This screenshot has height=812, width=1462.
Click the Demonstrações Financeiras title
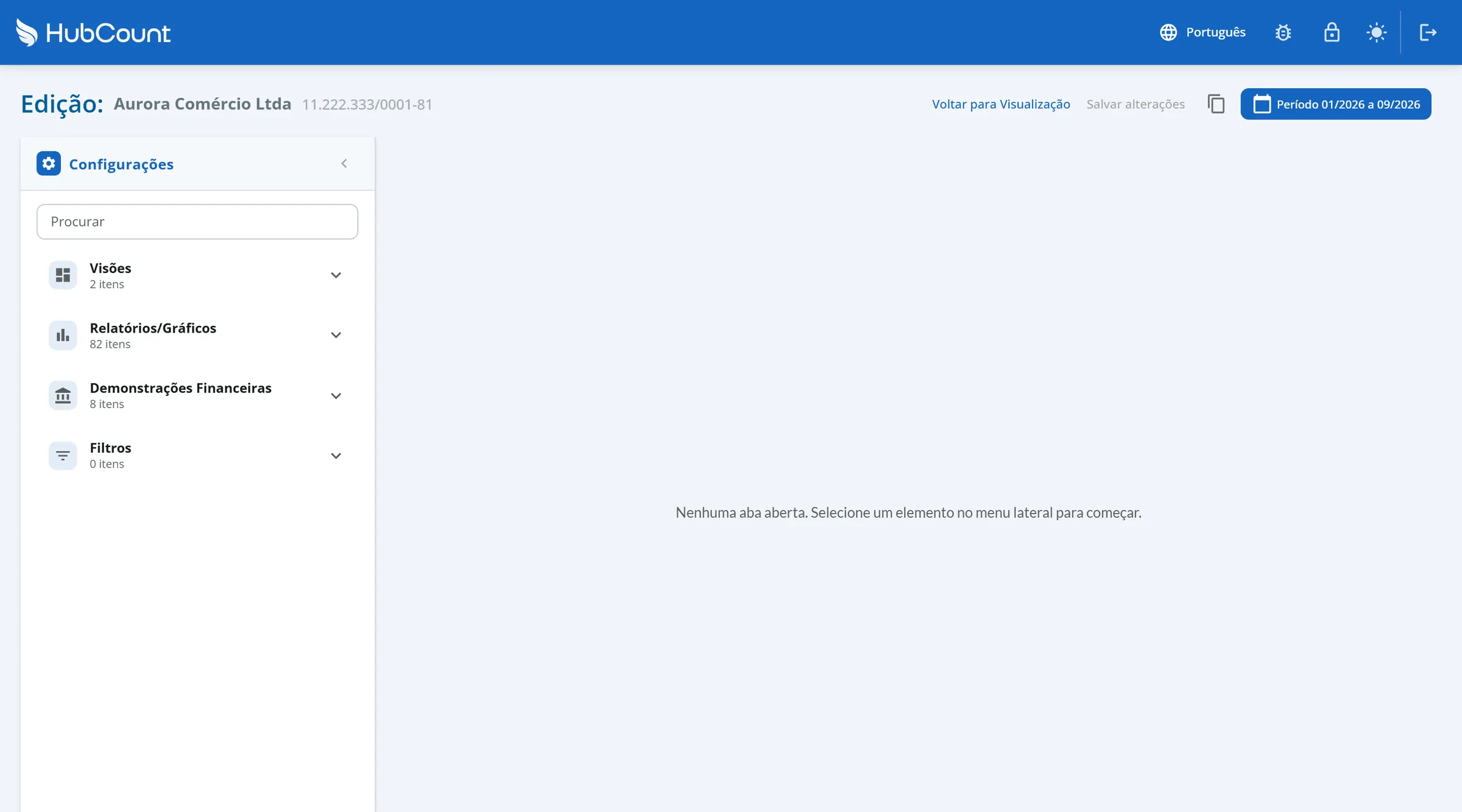tap(180, 388)
